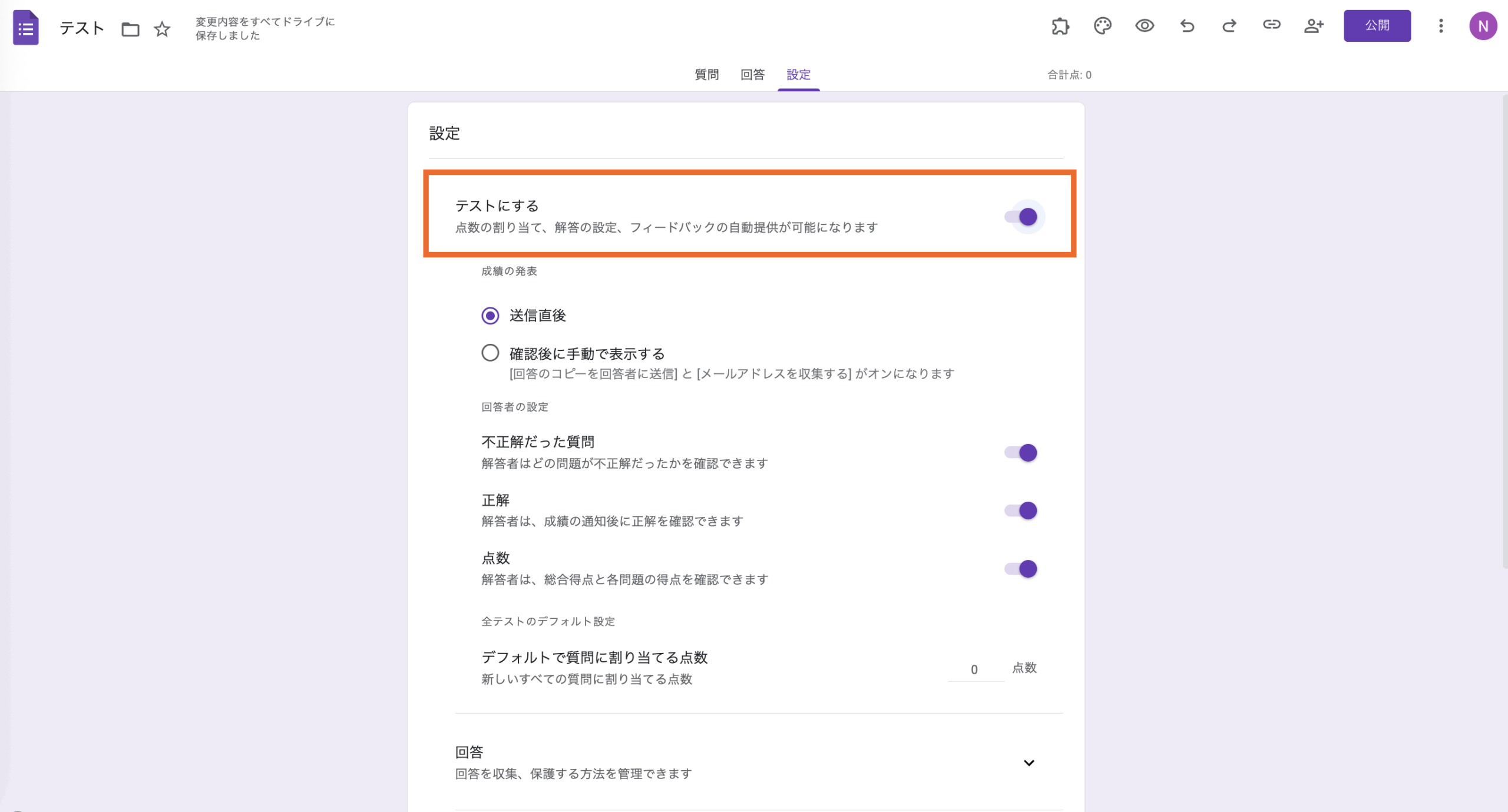This screenshot has height=812, width=1508.
Task: Click the Google Forms logo
Action: tap(25, 27)
